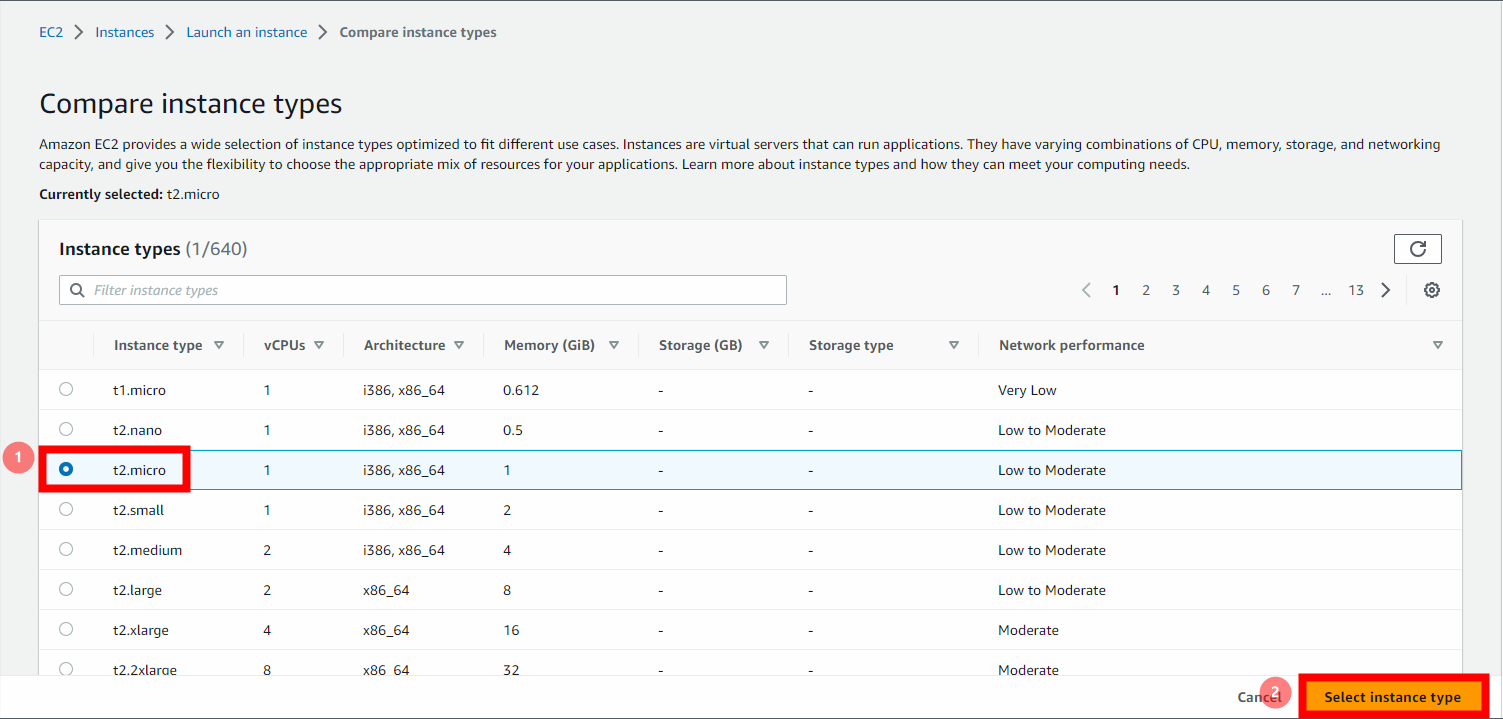Image resolution: width=1503 pixels, height=719 pixels.
Task: Refresh the instance types list
Action: (1417, 248)
